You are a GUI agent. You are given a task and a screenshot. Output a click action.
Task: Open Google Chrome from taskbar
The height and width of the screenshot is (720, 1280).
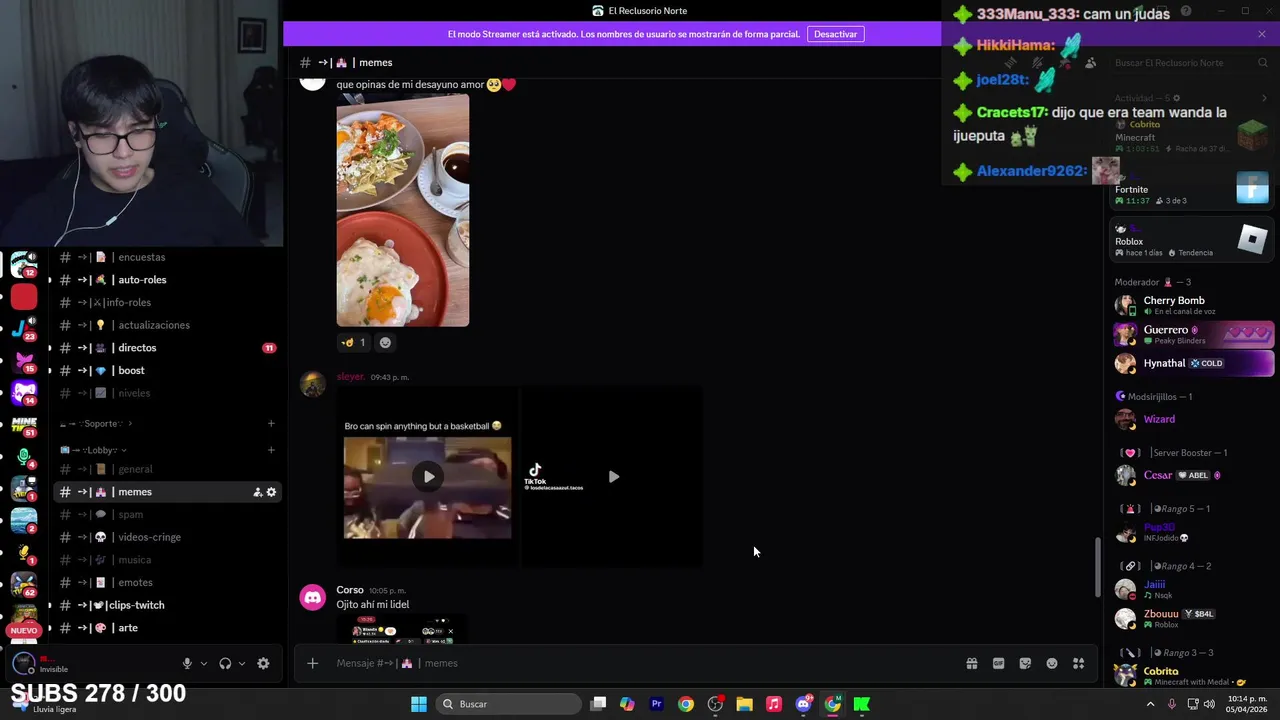(685, 704)
